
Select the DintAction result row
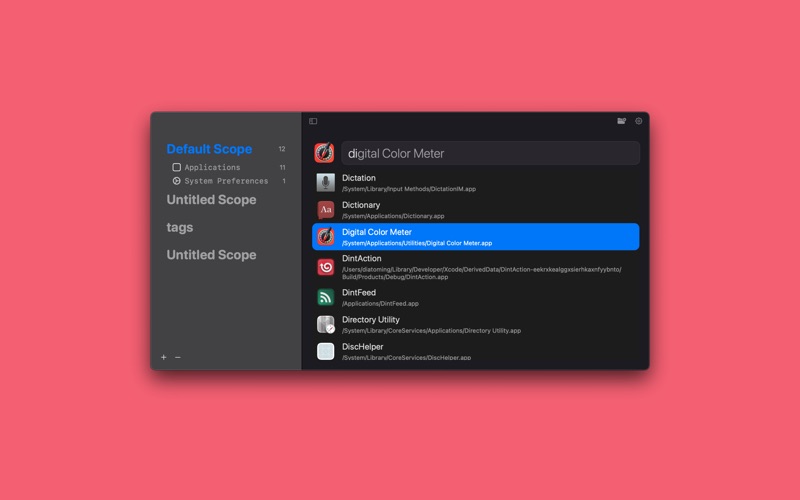[476, 267]
